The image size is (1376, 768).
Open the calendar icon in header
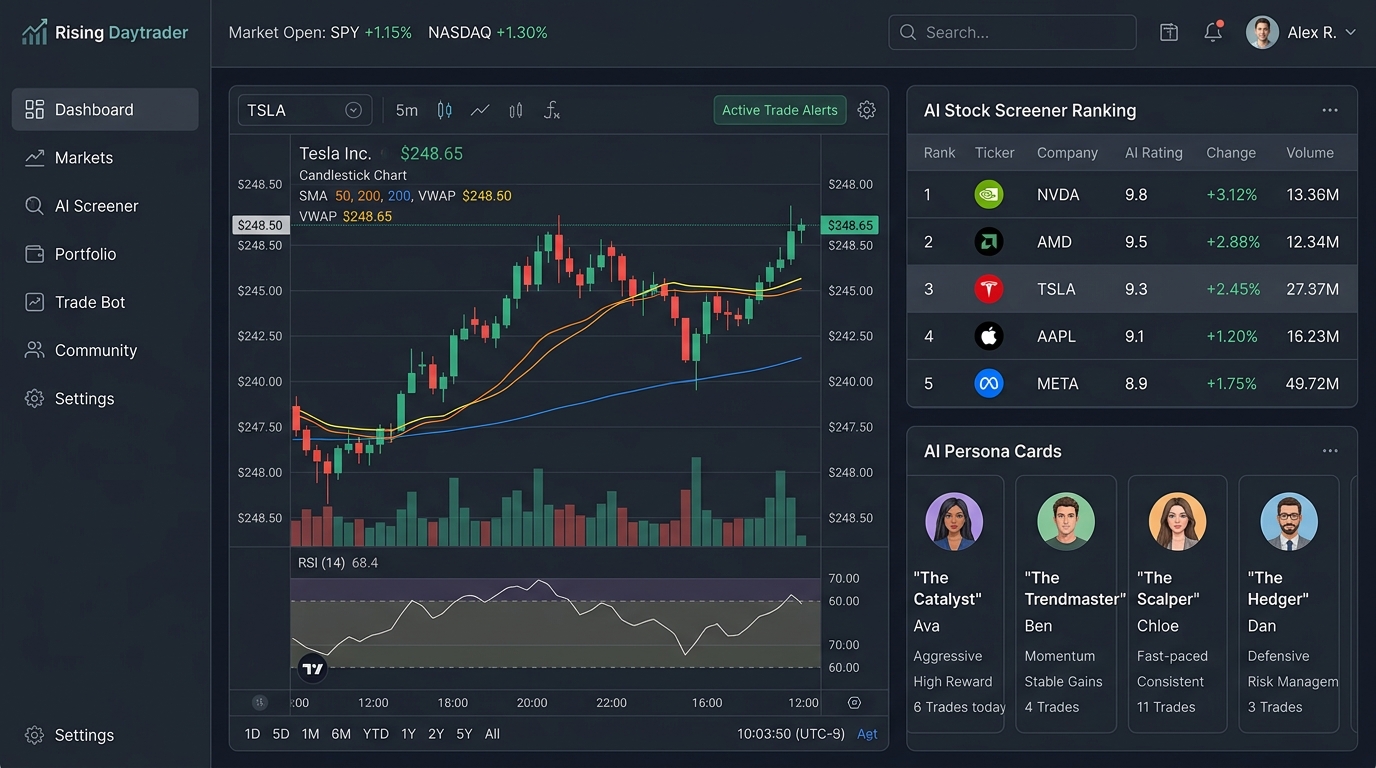tap(1169, 32)
